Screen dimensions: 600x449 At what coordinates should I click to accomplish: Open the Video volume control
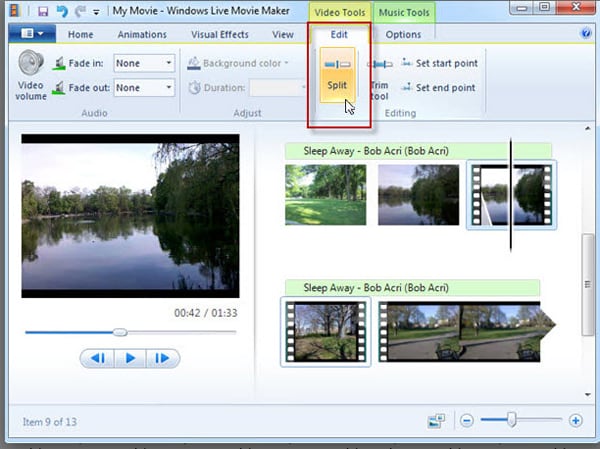click(x=31, y=75)
